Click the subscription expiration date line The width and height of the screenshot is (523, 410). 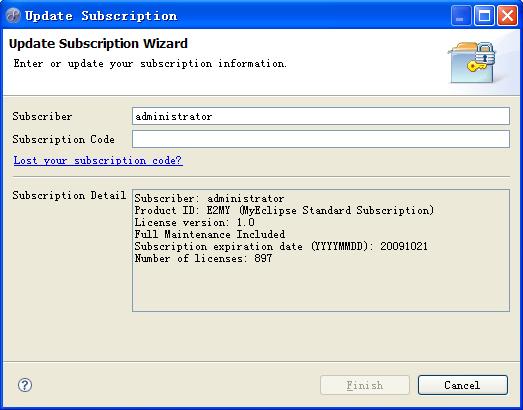point(281,247)
